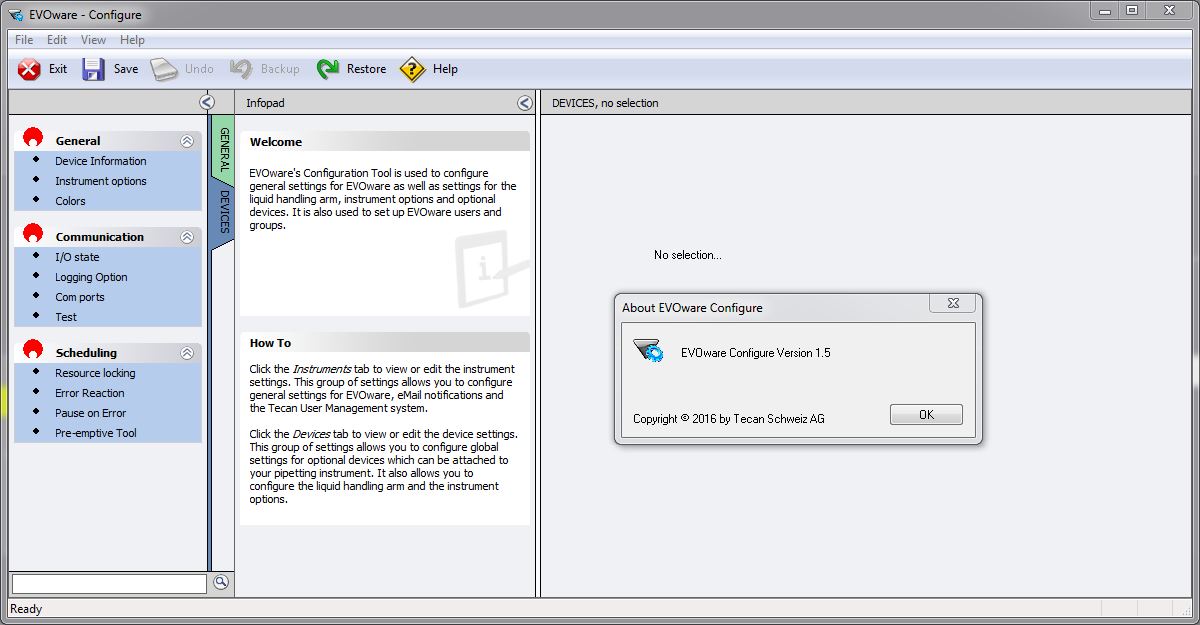The image size is (1200, 625).
Task: Click the green Restore arrow icon
Action: click(x=328, y=69)
